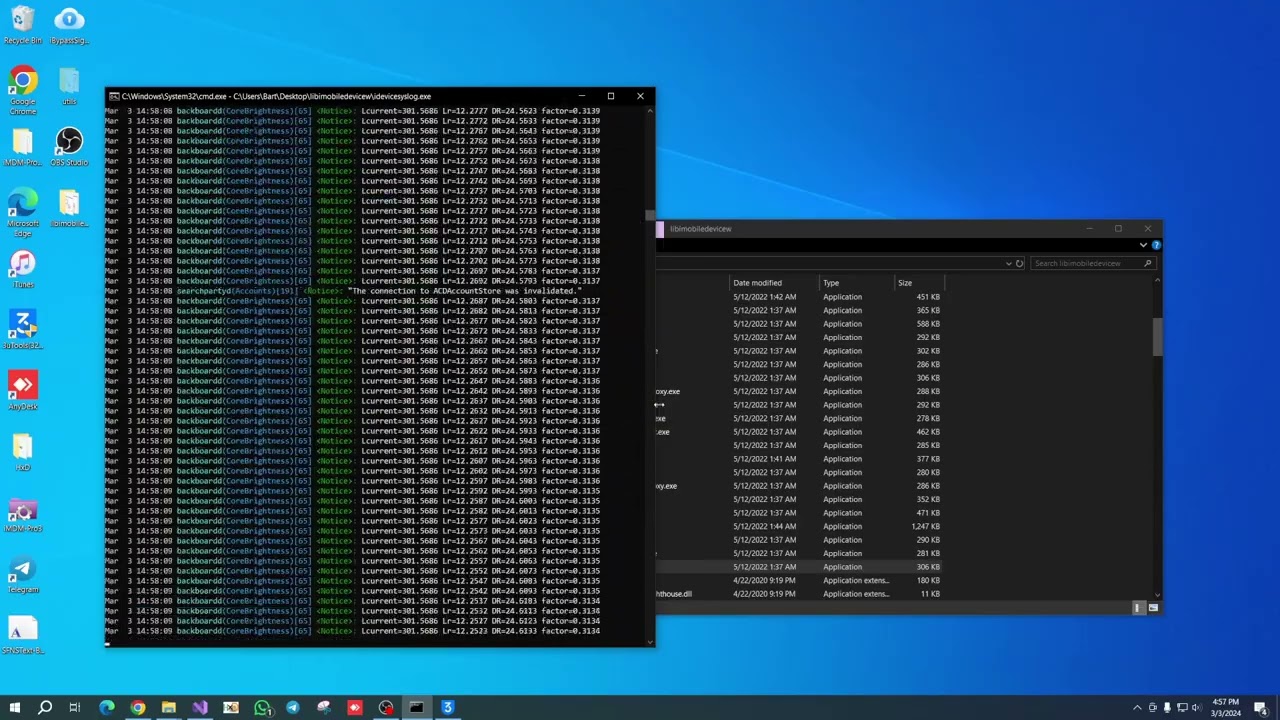1280x720 pixels.
Task: Open taskbar Search
Action: tap(45, 708)
